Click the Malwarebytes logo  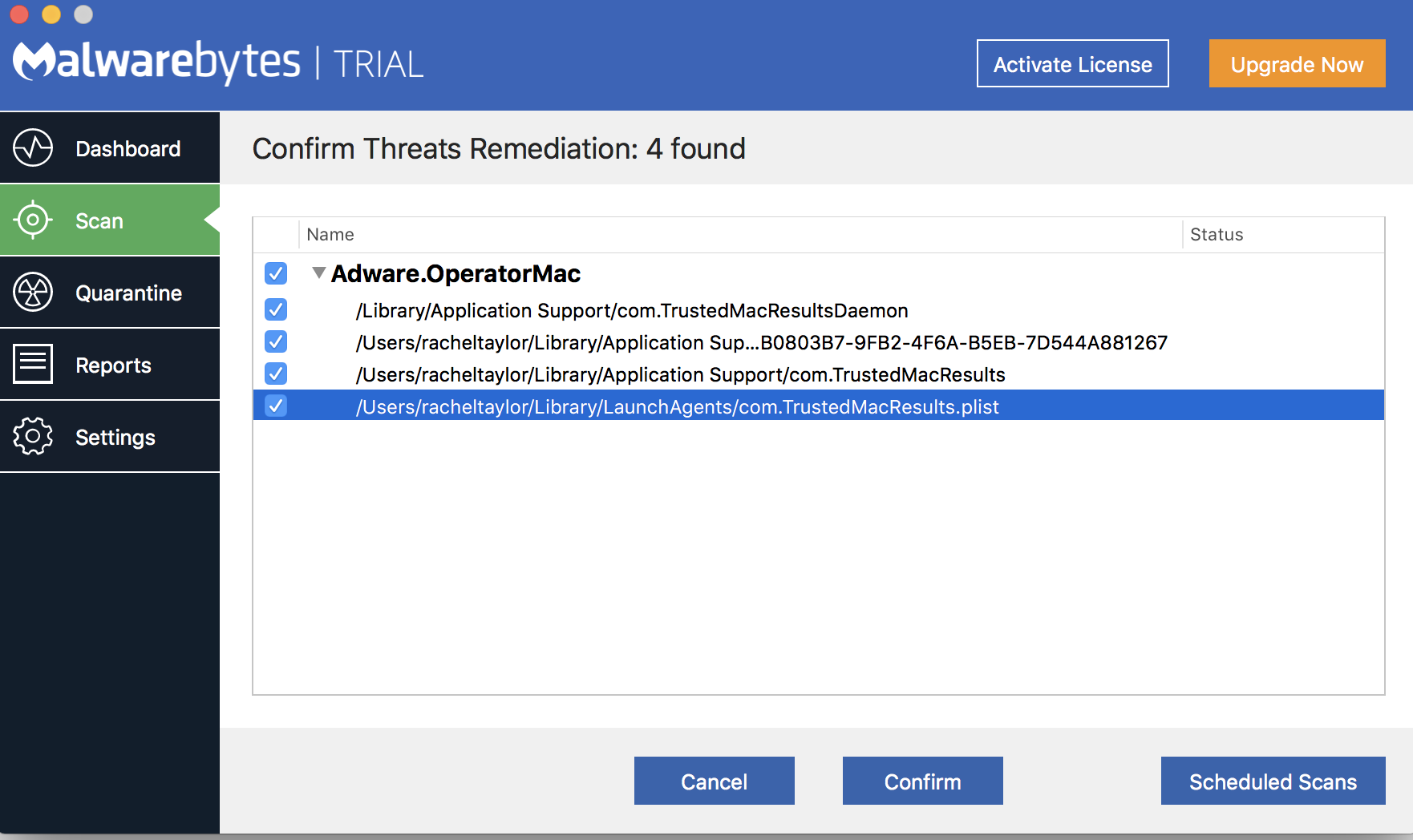click(157, 62)
